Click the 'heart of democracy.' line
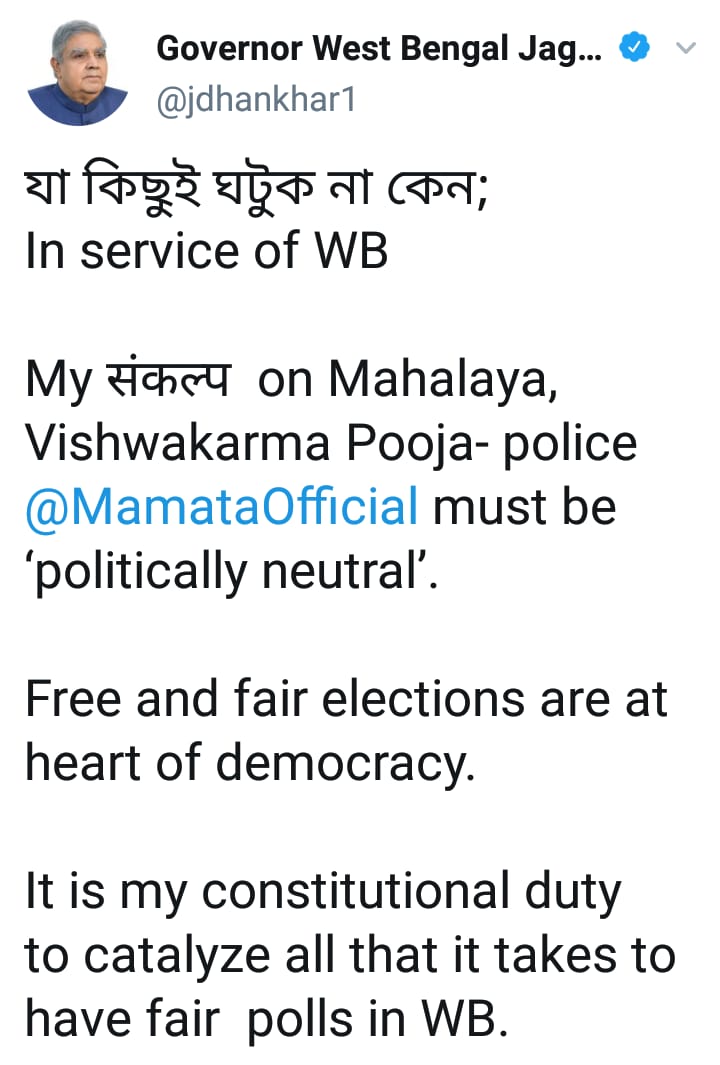Viewport: 720px width, 1065px height. pyautogui.click(x=250, y=763)
